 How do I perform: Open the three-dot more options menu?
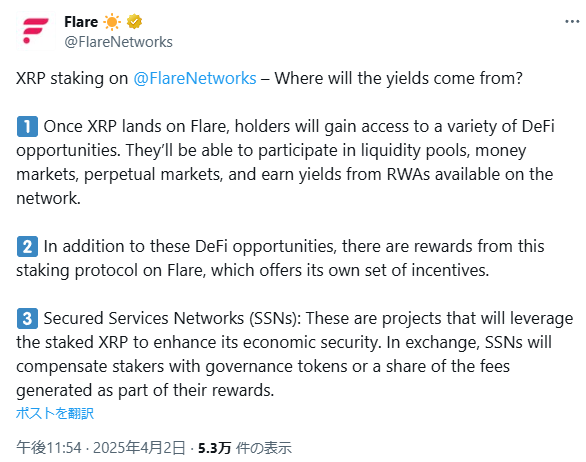click(572, 22)
